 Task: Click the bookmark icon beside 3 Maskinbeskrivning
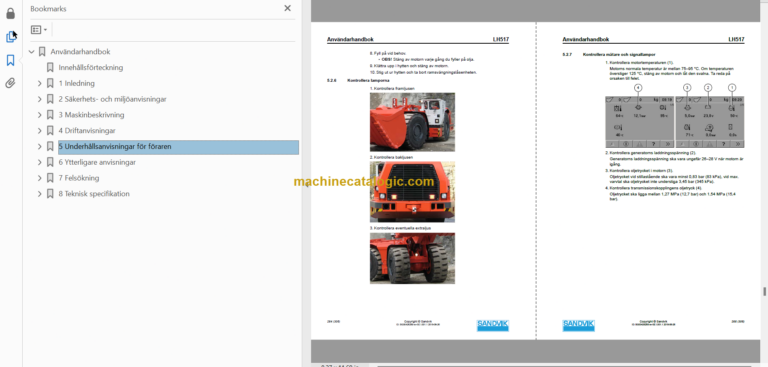50,115
